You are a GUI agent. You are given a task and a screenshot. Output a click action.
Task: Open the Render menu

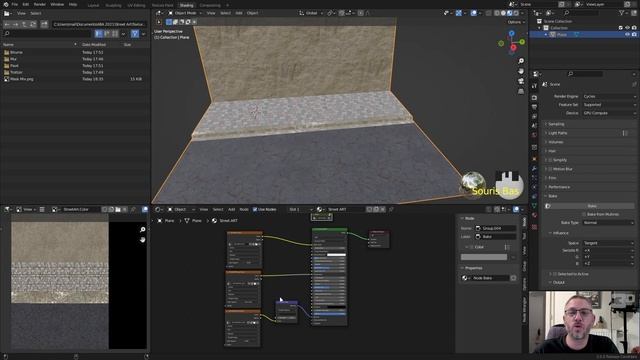pyautogui.click(x=40, y=4)
